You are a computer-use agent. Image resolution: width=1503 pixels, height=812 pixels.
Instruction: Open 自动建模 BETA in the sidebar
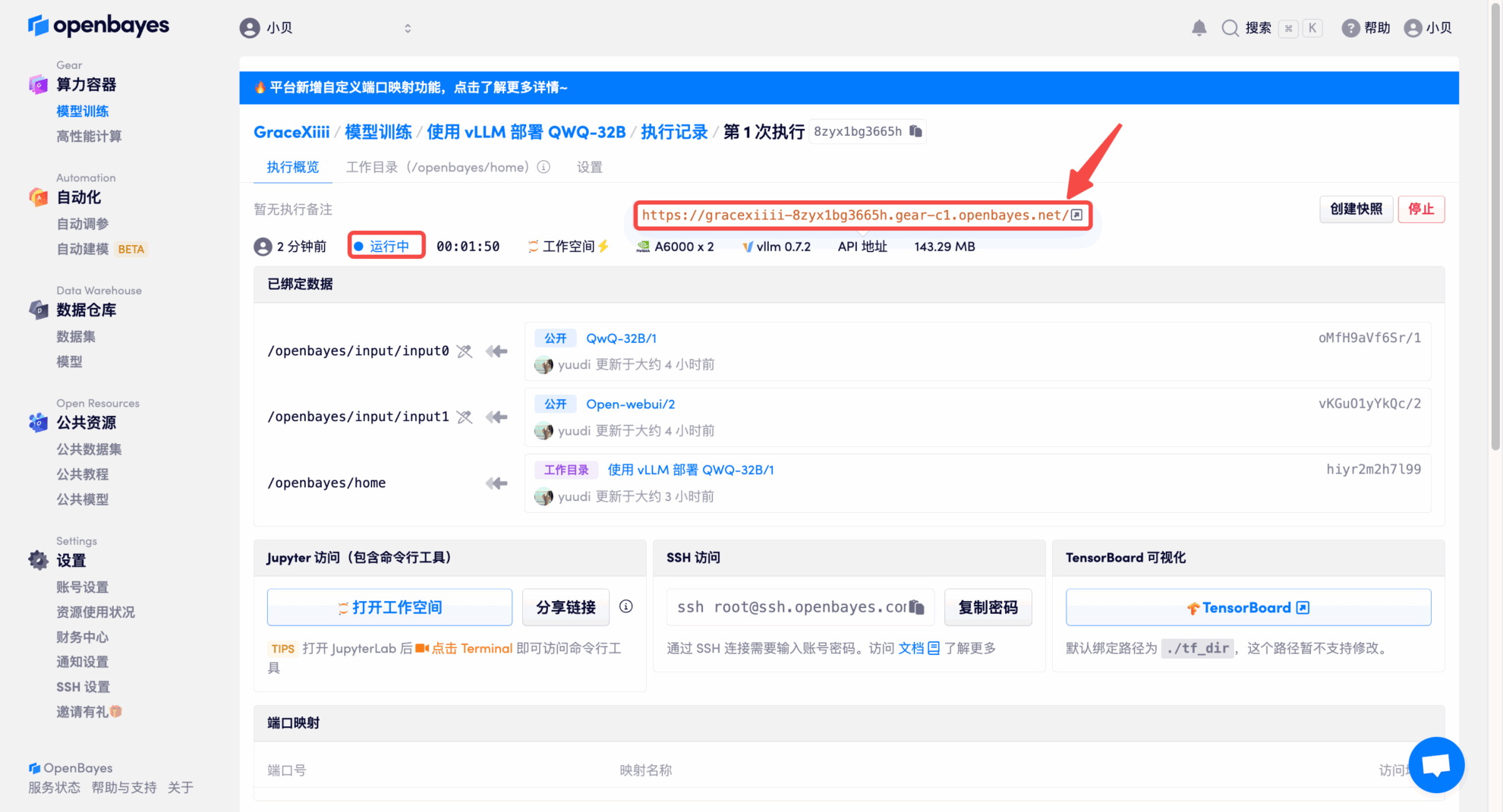[101, 249]
